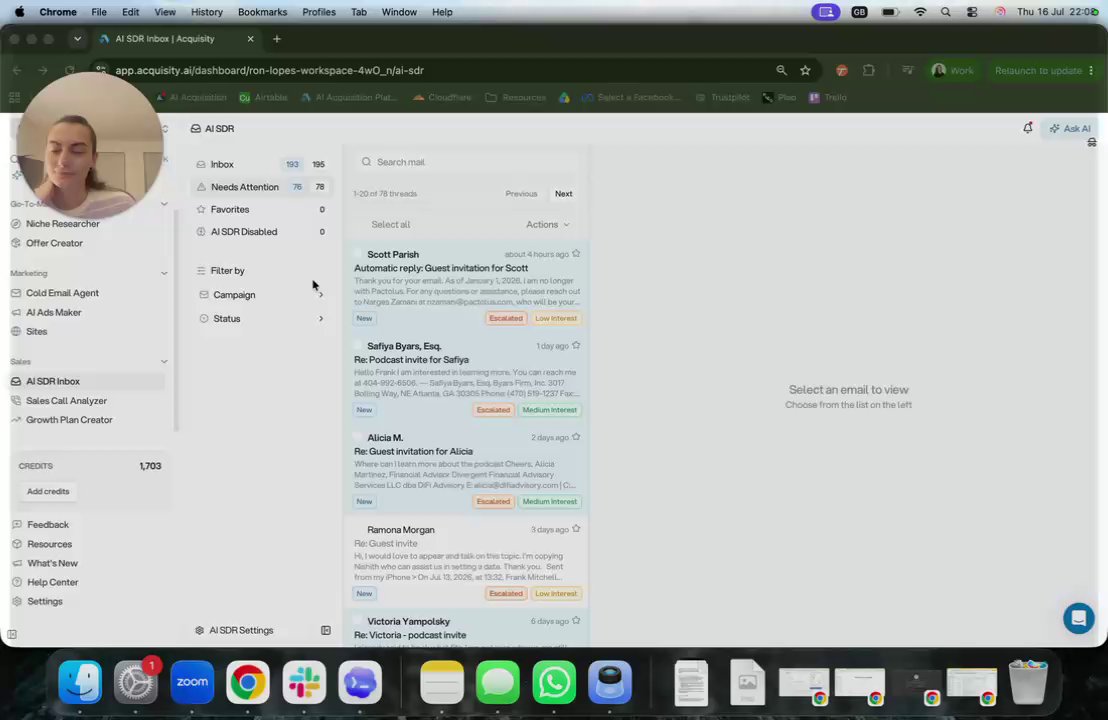Open the Bookmarks menu
Screen dimensions: 1108x720
(x=262, y=12)
